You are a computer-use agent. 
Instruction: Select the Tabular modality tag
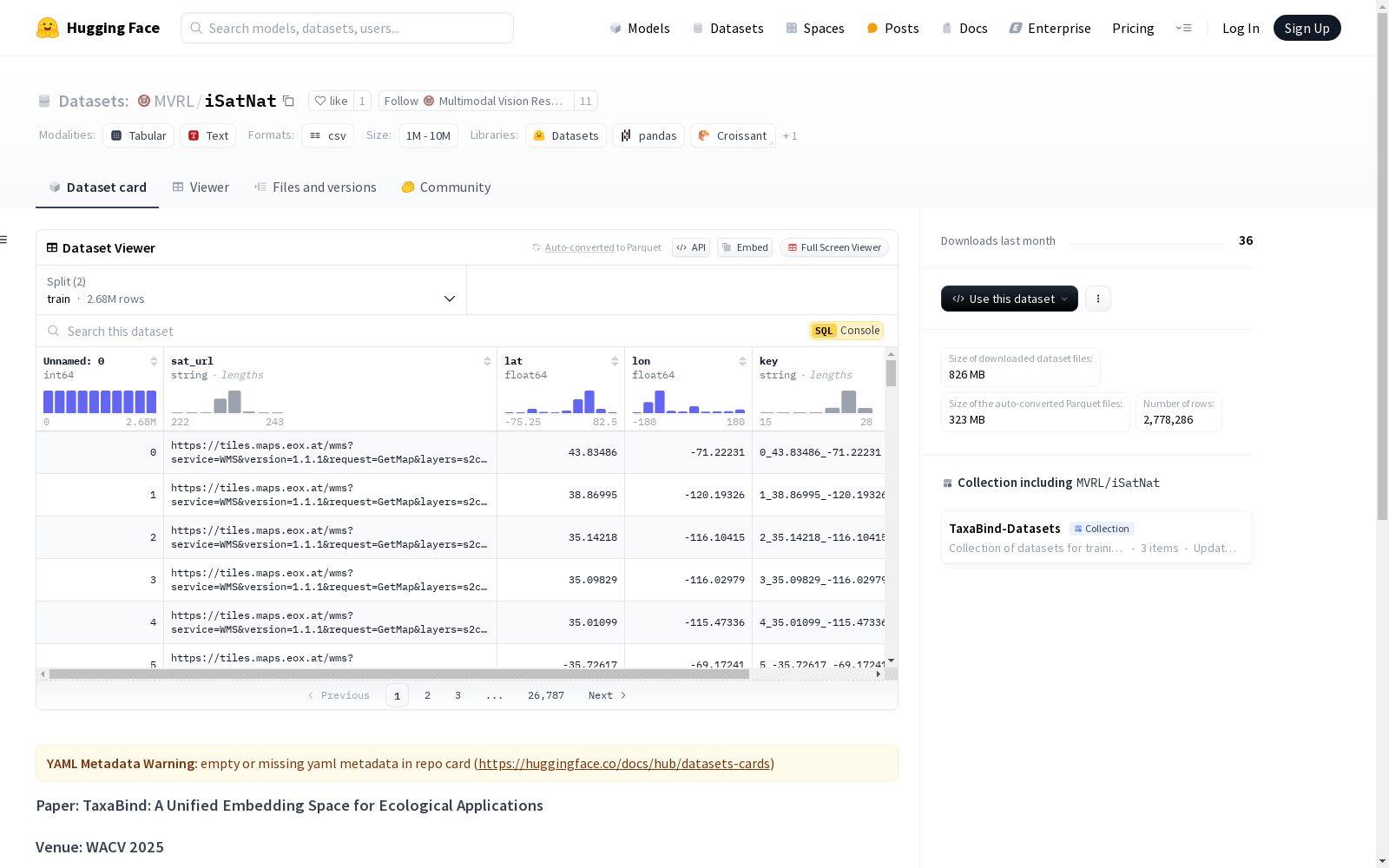click(x=139, y=135)
